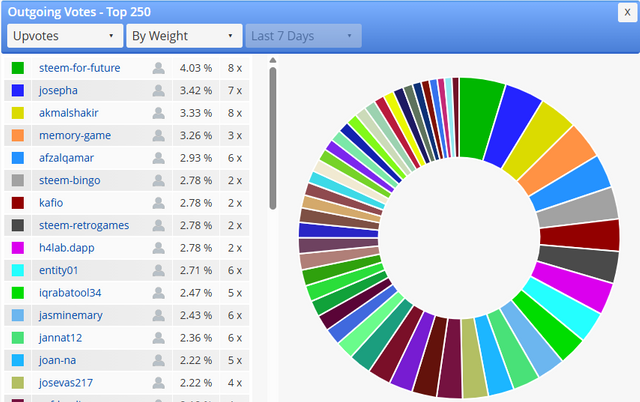
Task: Click the 5 x vote count for iqrabatool34
Action: click(235, 293)
